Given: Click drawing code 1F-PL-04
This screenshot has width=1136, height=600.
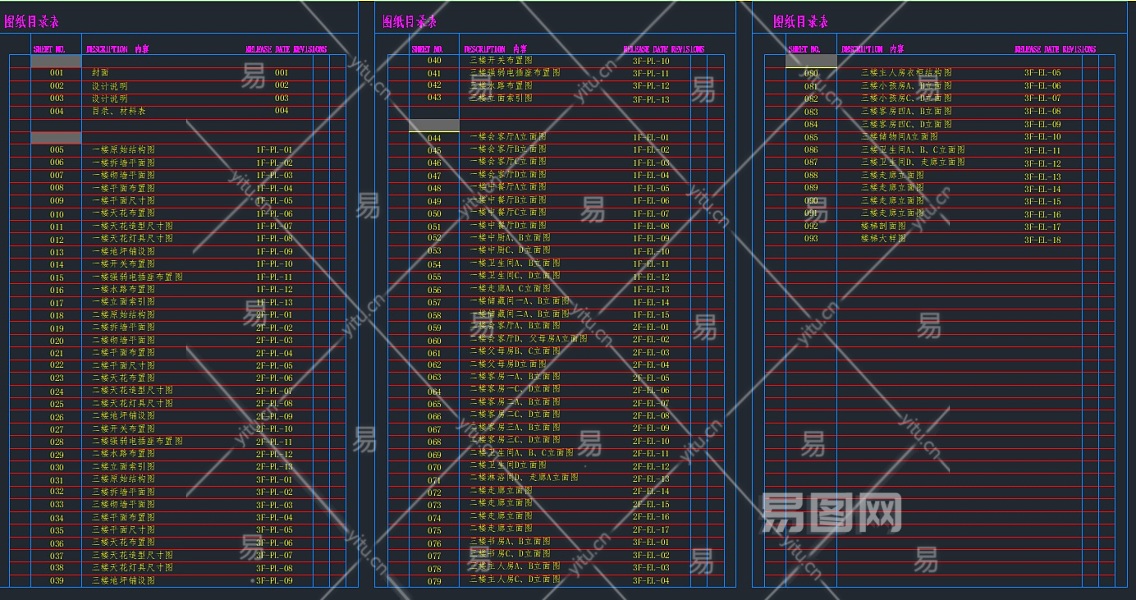Looking at the screenshot, I should pyautogui.click(x=275, y=188).
